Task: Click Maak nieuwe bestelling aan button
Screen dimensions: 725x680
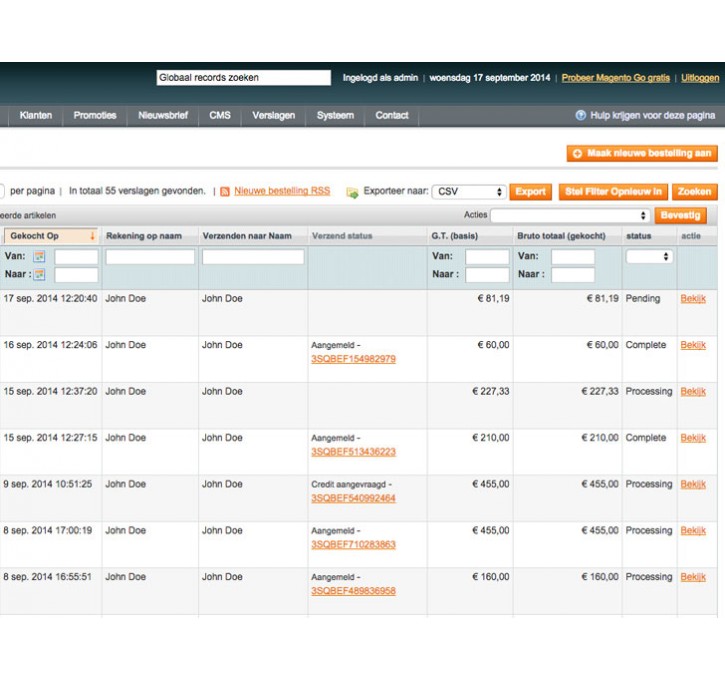Action: [x=642, y=153]
